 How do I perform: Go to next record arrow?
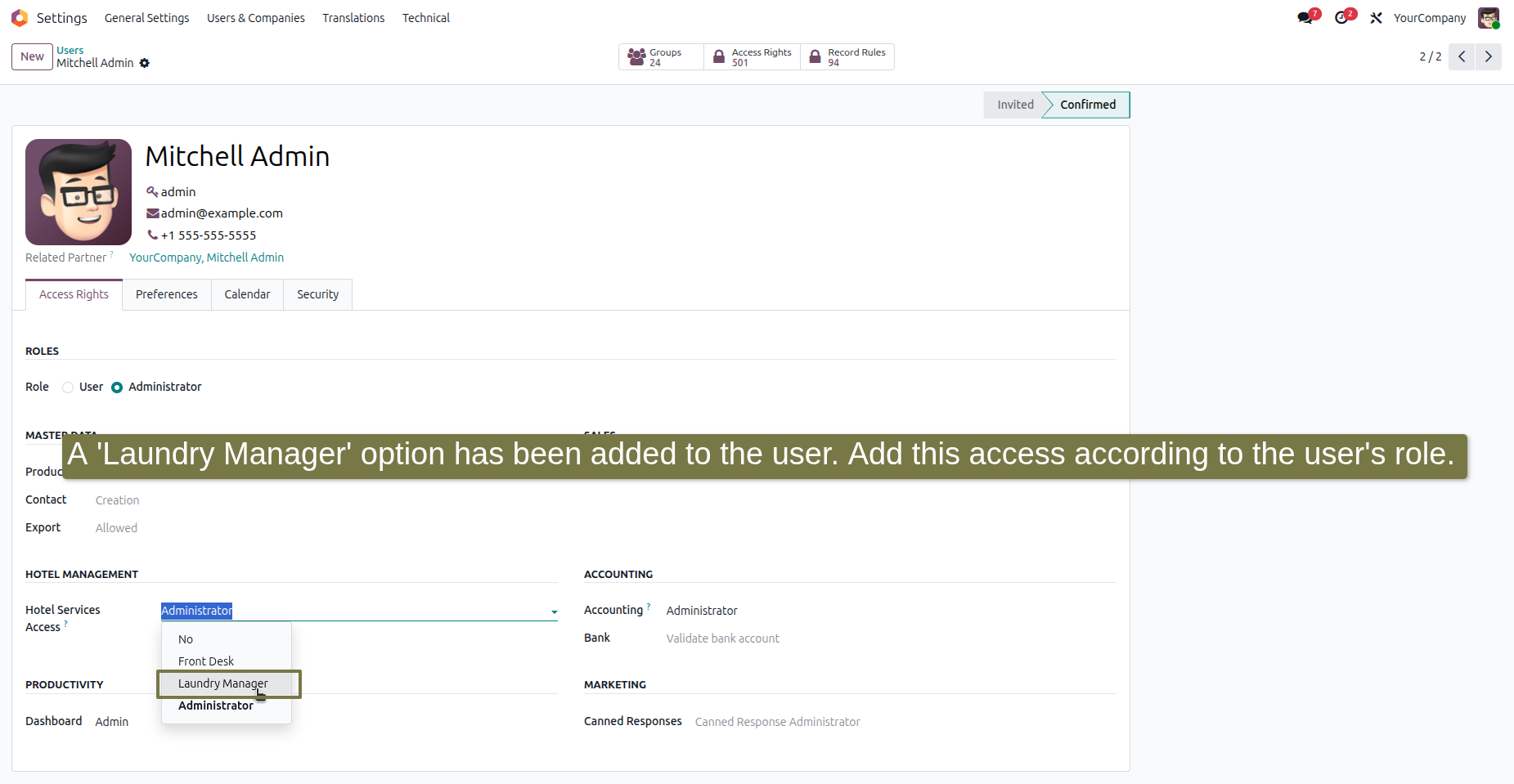1489,56
